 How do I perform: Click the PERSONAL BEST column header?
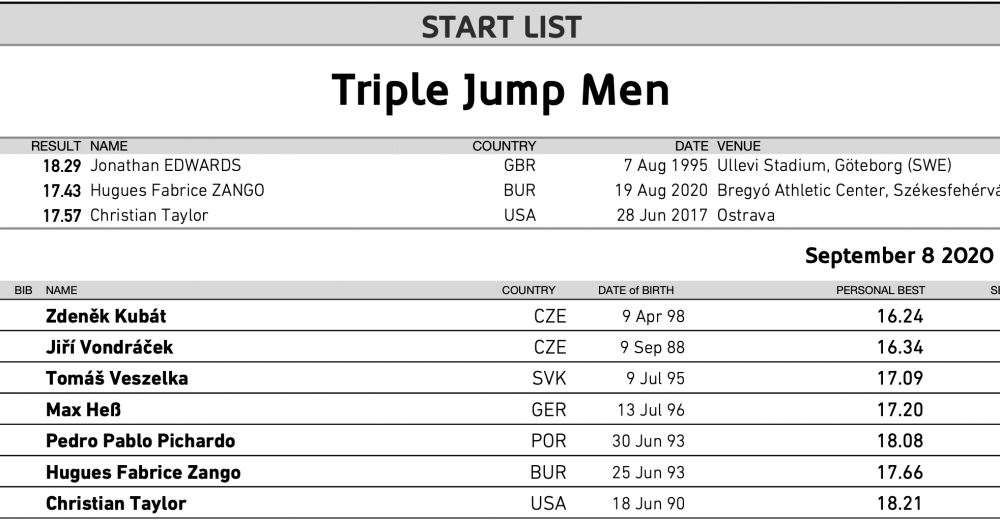click(880, 290)
